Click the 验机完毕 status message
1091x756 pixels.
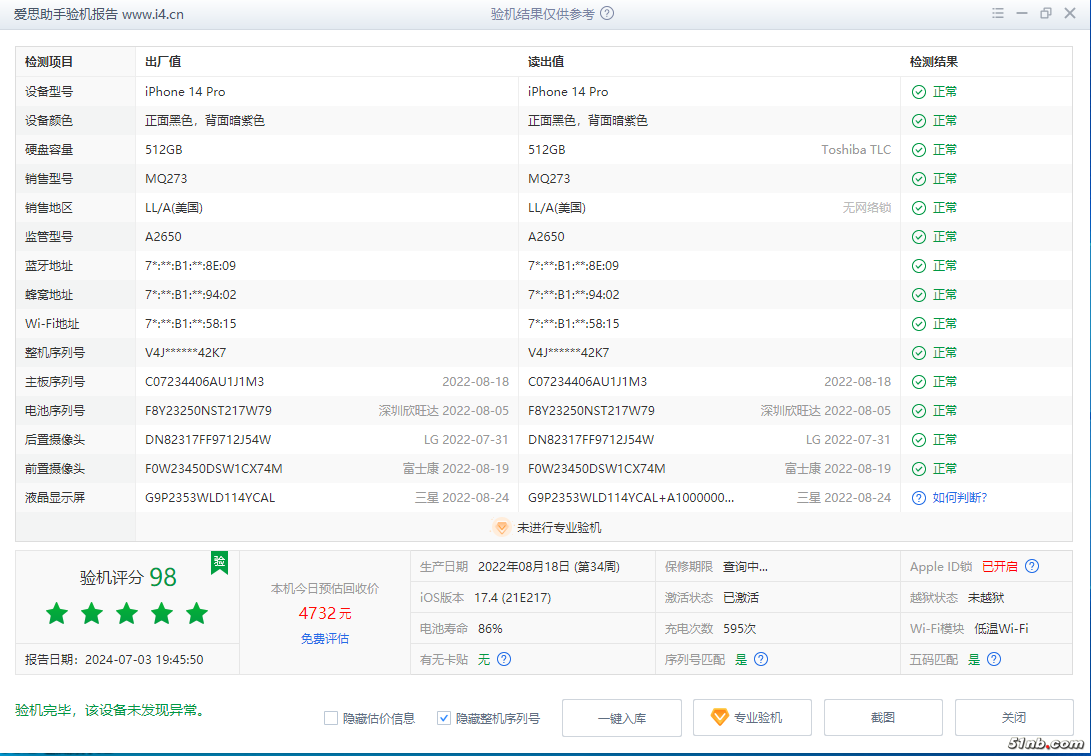[111, 710]
